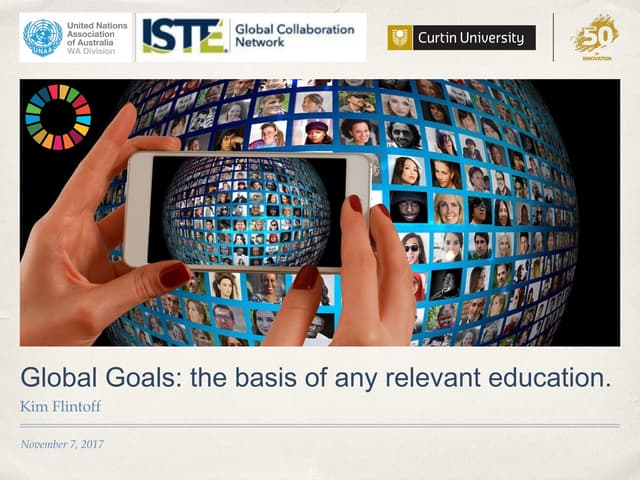
Task: Click the Global Collaboration Network text
Action: tap(294, 37)
